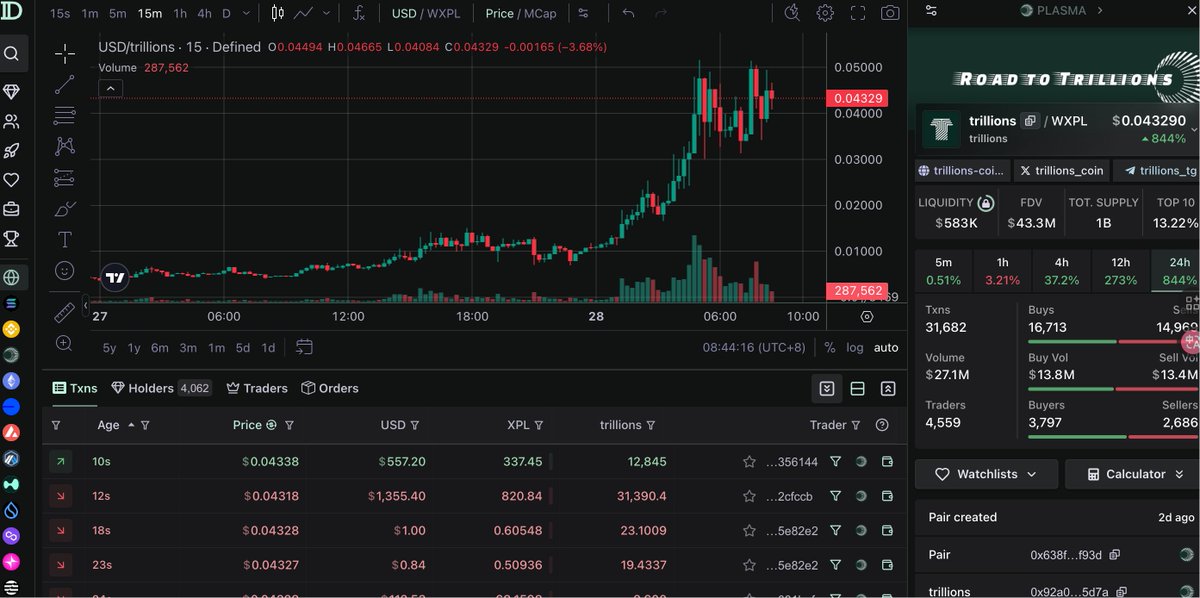Open the go-to-date calendar icon
The width and height of the screenshot is (1200, 598).
point(304,347)
